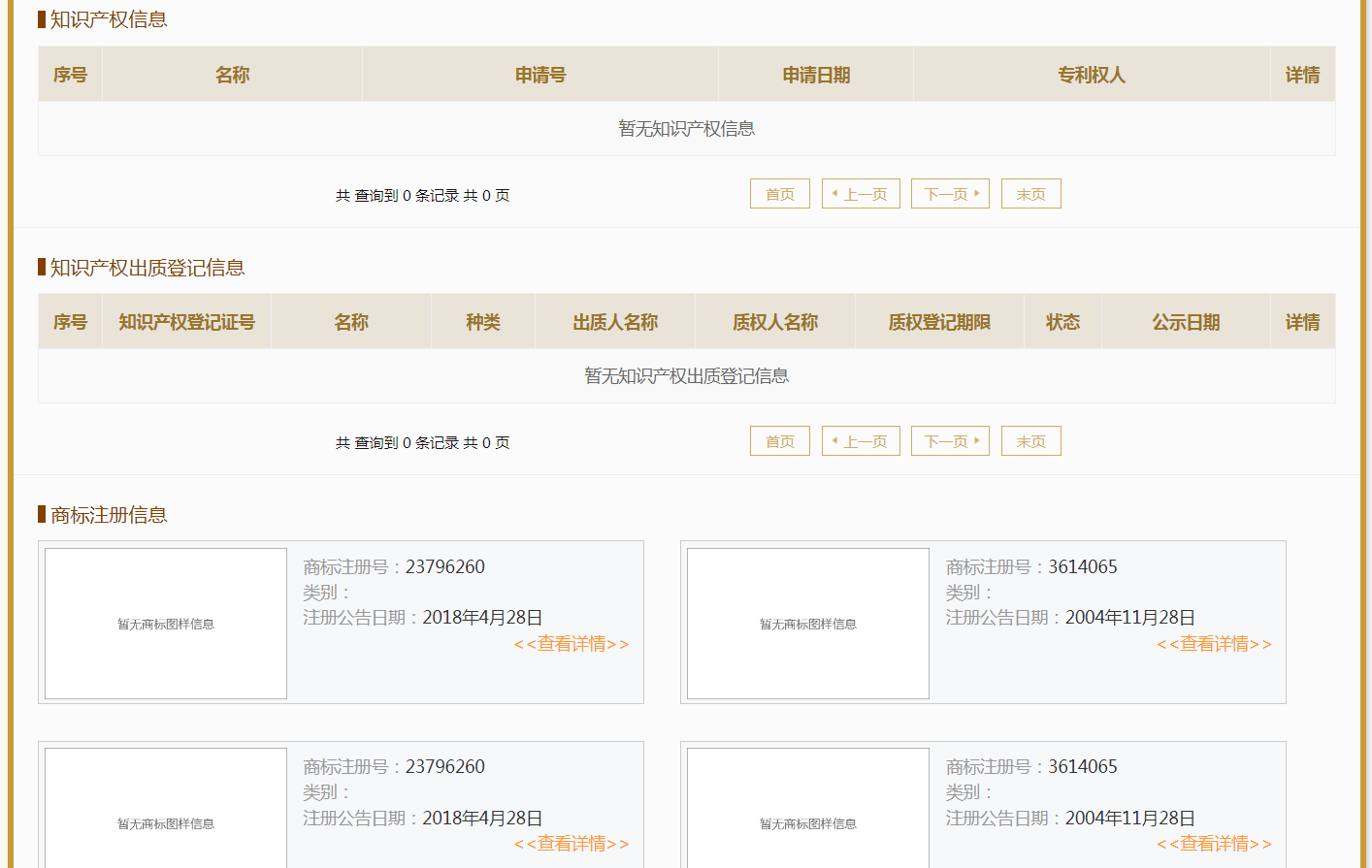
Task: Click the image placeholder of the first 23796260 trademark
Action: coord(166,624)
